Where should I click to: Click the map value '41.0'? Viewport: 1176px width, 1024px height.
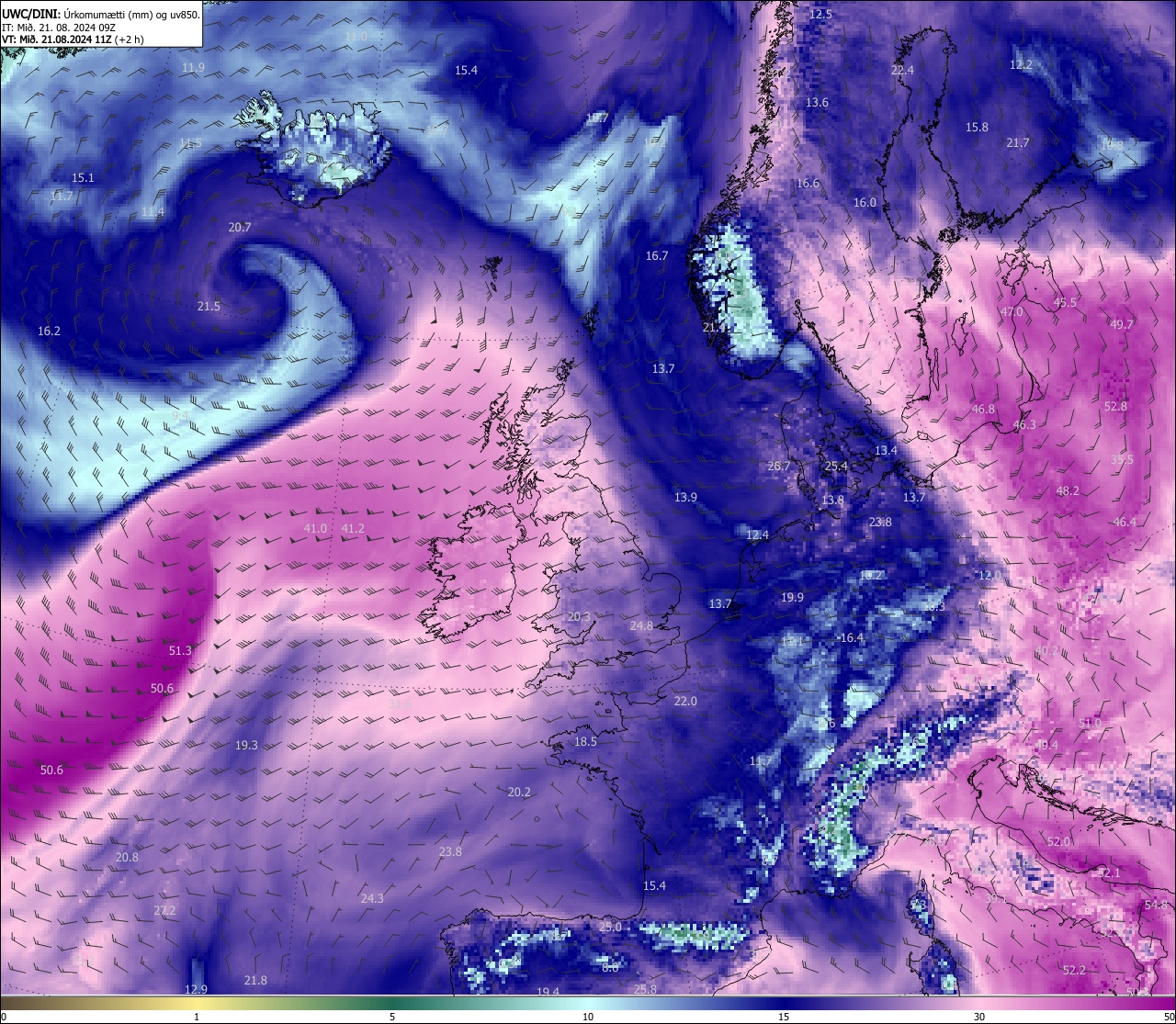click(314, 529)
